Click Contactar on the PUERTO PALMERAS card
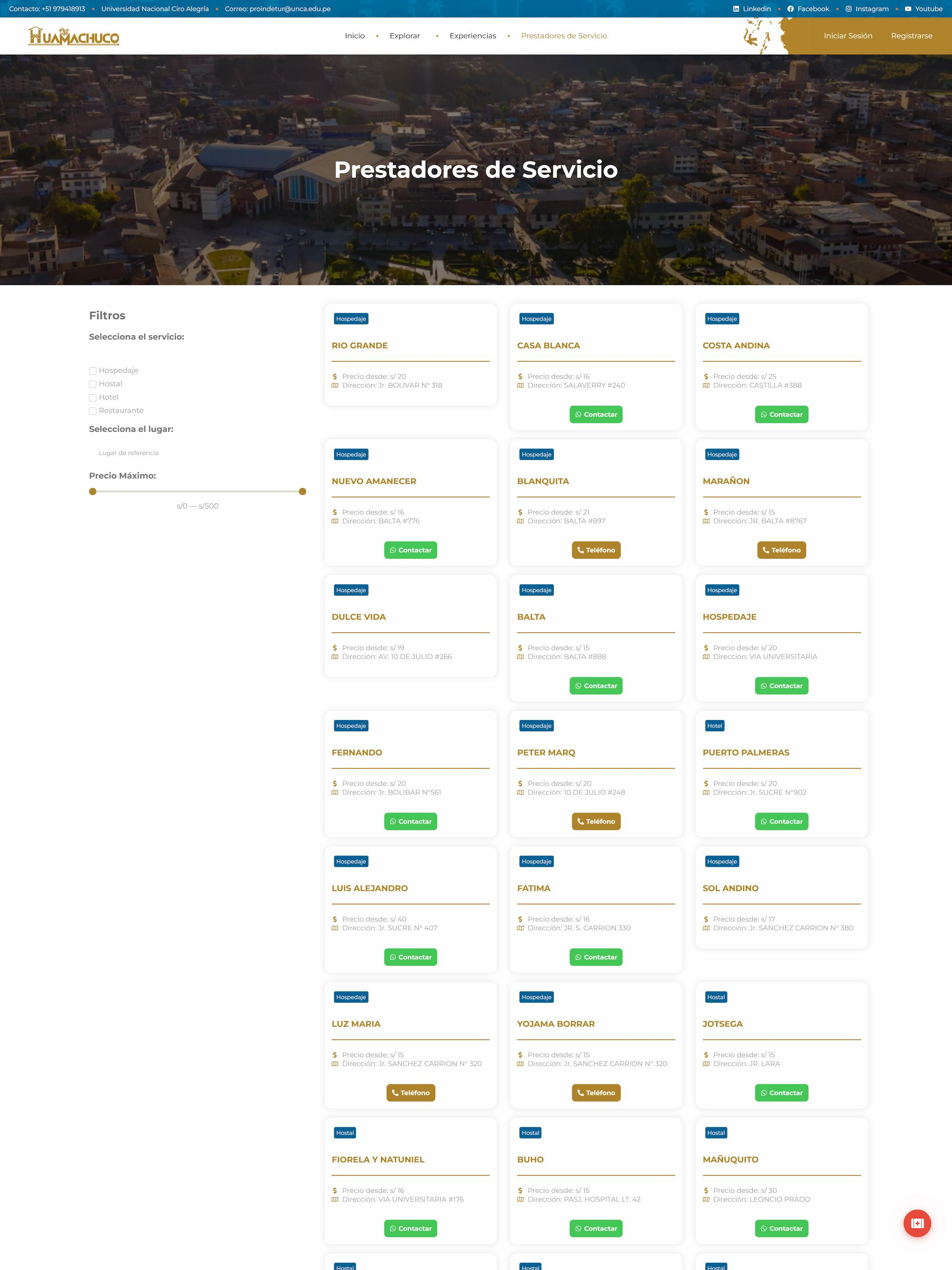 pyautogui.click(x=781, y=821)
